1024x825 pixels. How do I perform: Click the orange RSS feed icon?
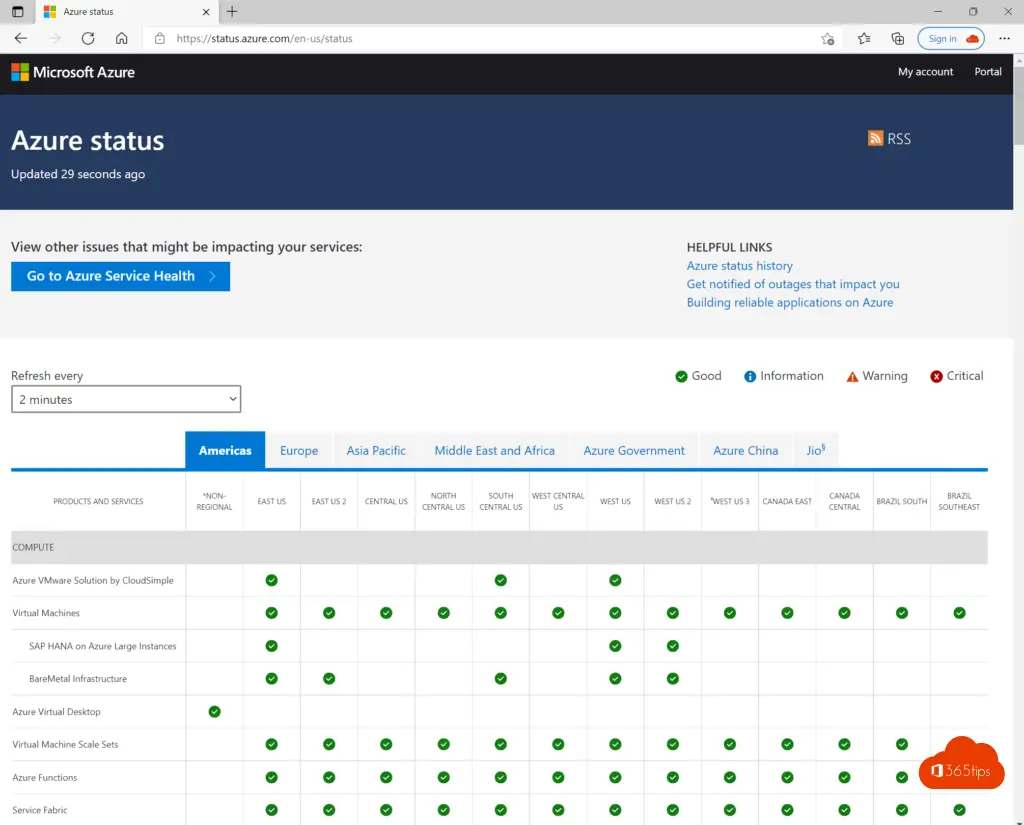(x=875, y=139)
